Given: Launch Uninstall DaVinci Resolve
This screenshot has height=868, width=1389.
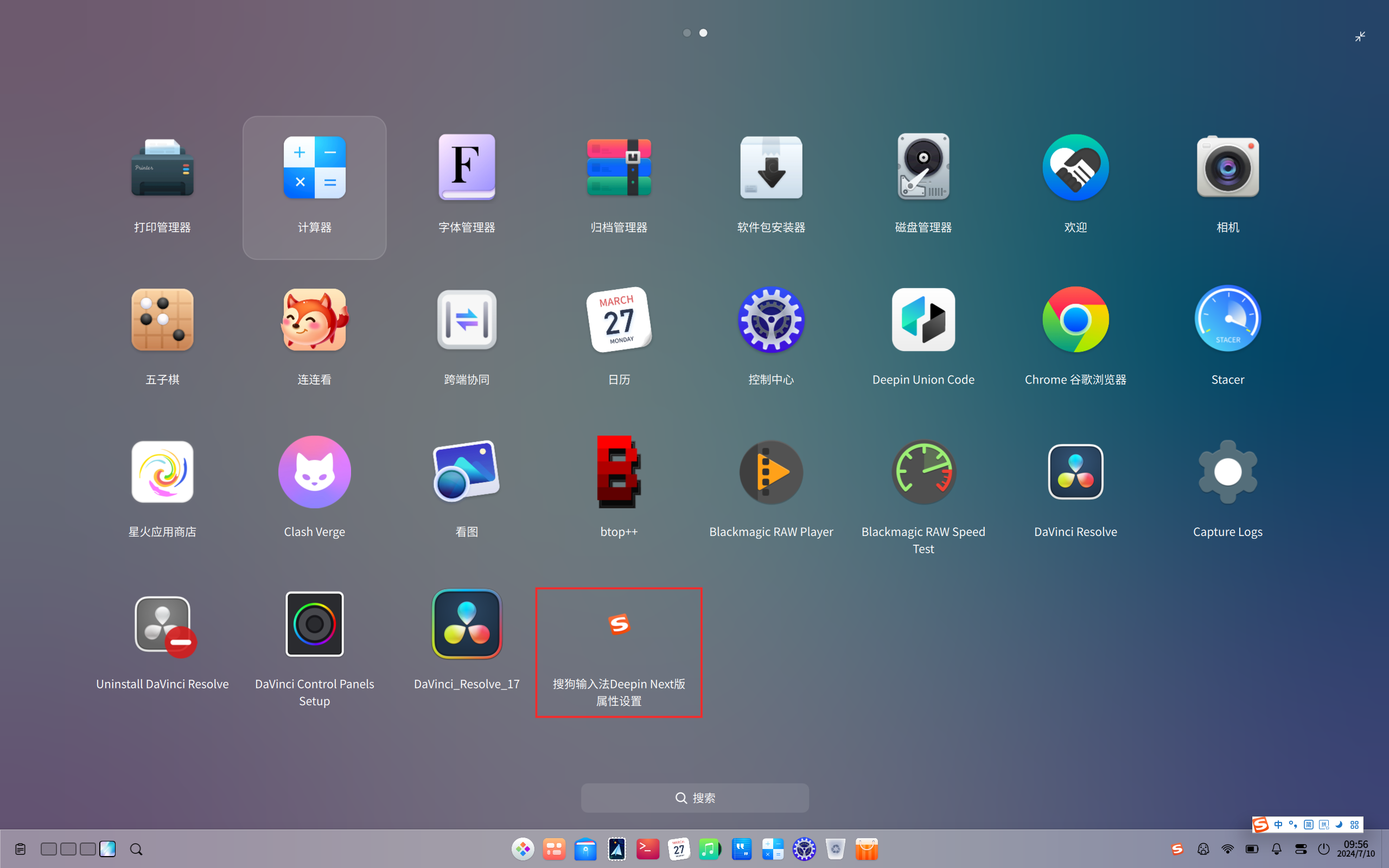Looking at the screenshot, I should pyautogui.click(x=162, y=642).
